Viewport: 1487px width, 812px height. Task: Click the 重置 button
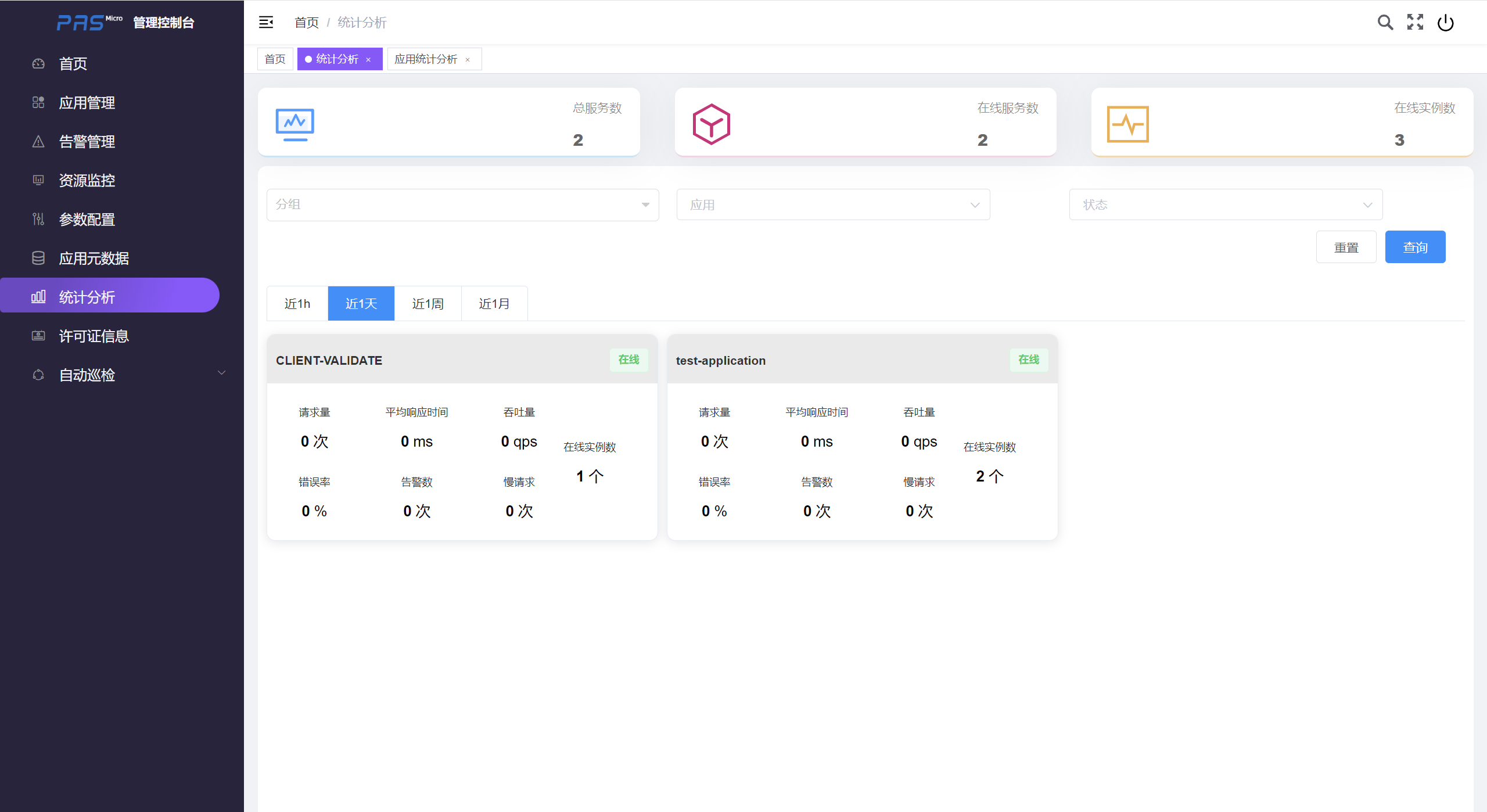click(x=1346, y=247)
